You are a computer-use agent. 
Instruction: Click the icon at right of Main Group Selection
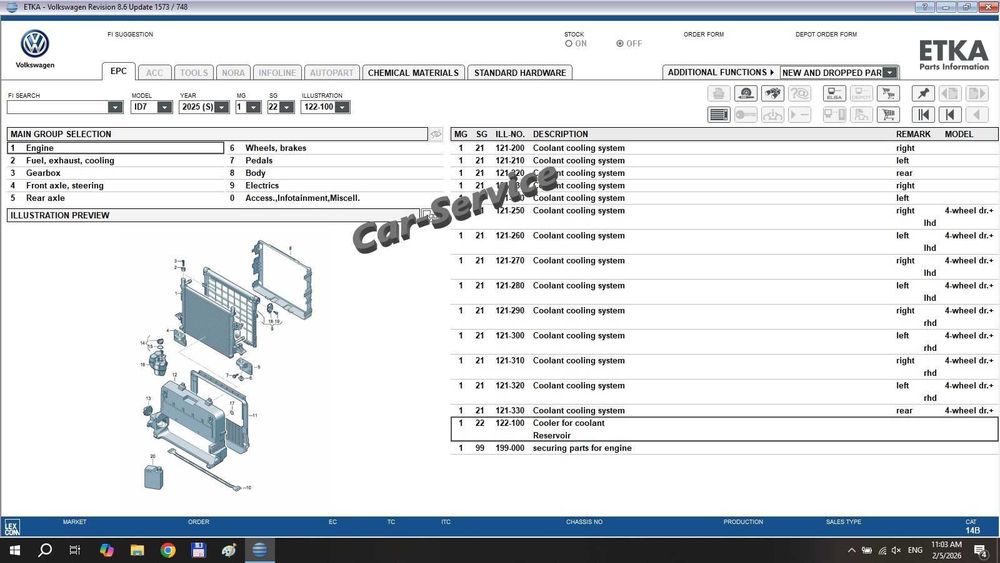coord(436,135)
